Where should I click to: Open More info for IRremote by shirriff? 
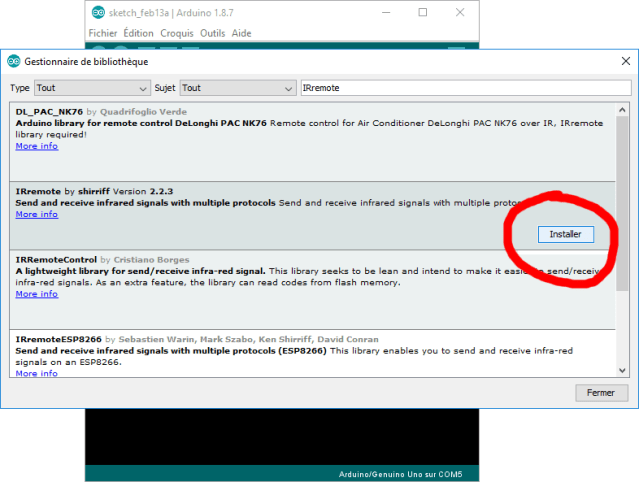[36, 214]
